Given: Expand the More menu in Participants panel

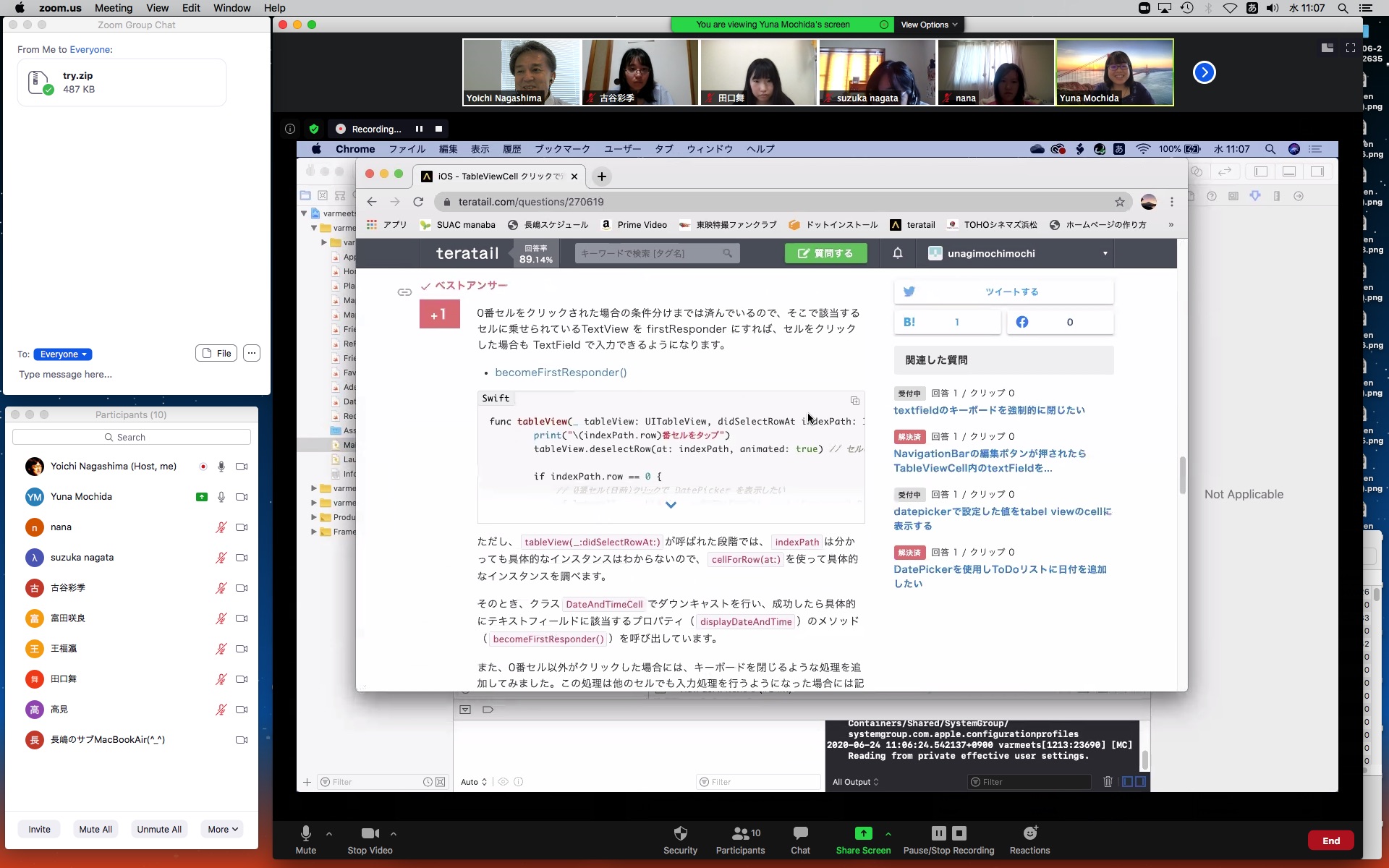Looking at the screenshot, I should (223, 829).
